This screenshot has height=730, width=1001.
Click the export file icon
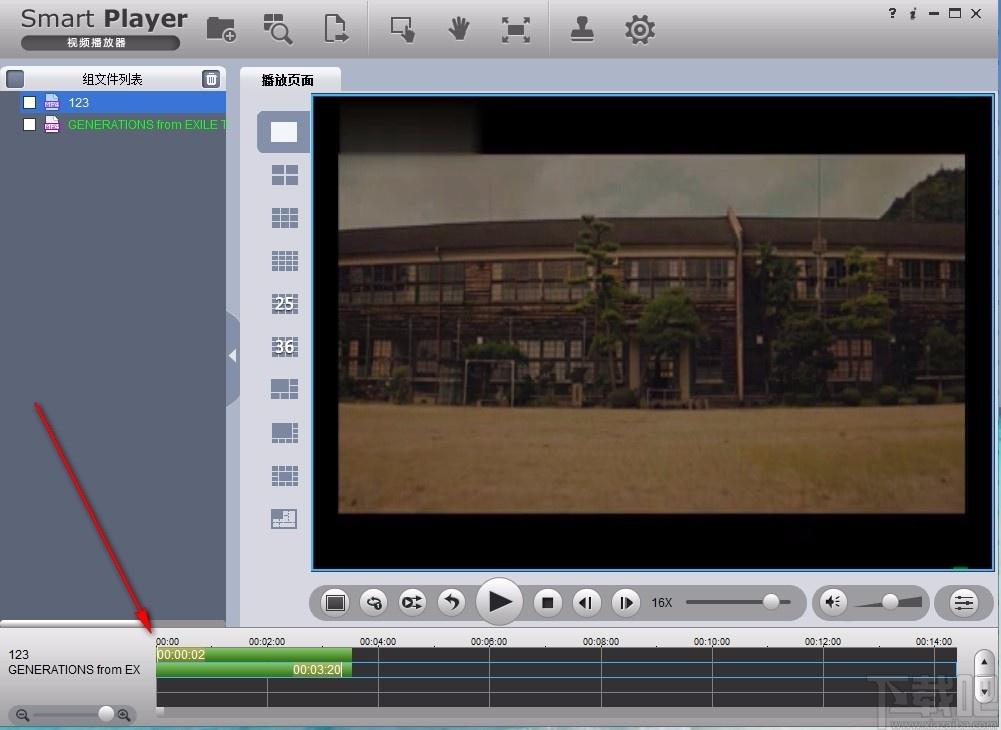point(336,29)
